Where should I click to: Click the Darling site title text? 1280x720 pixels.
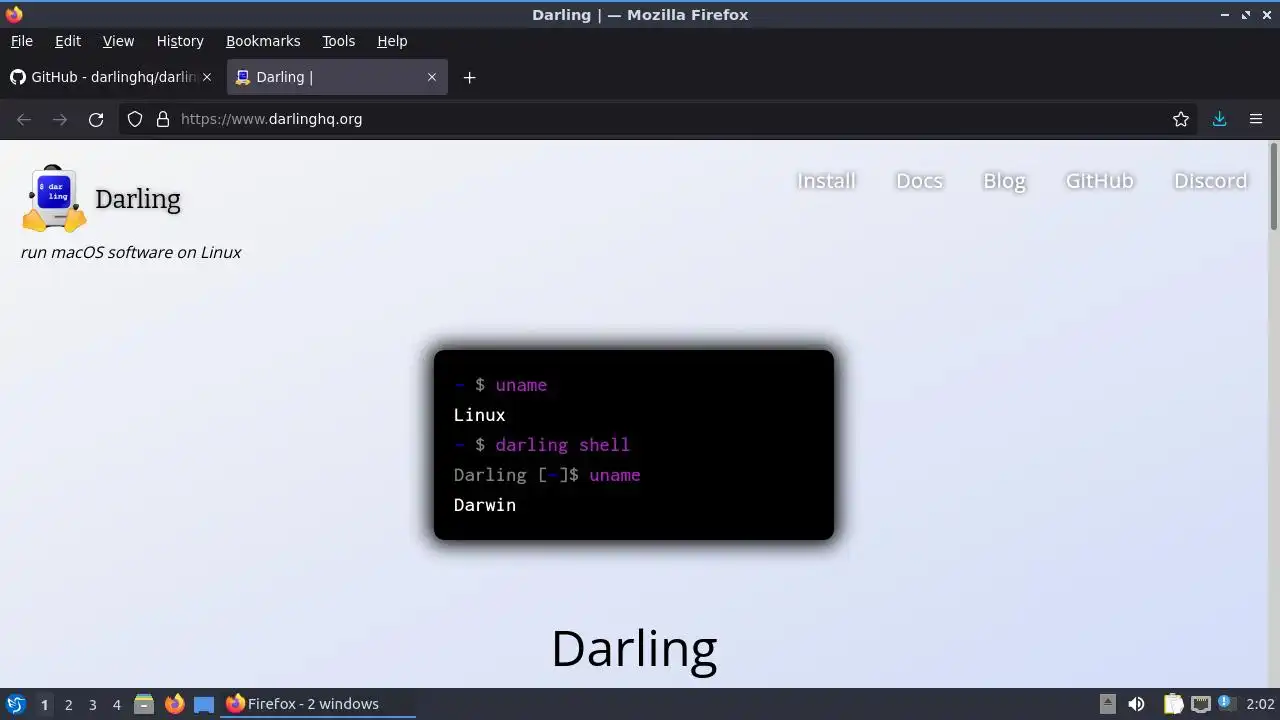(138, 199)
